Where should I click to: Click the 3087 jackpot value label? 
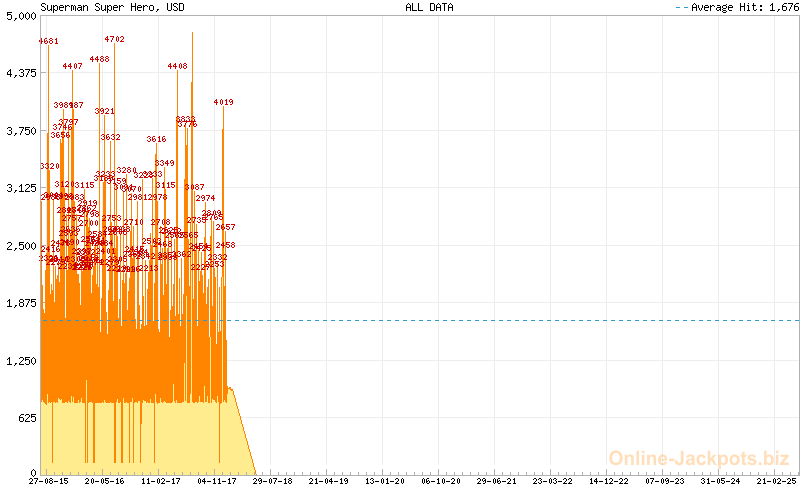point(194,187)
